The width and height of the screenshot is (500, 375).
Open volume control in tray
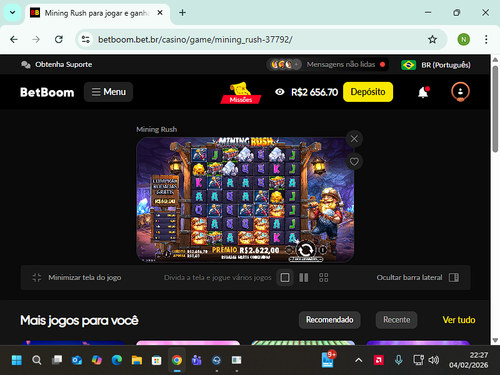(434, 360)
